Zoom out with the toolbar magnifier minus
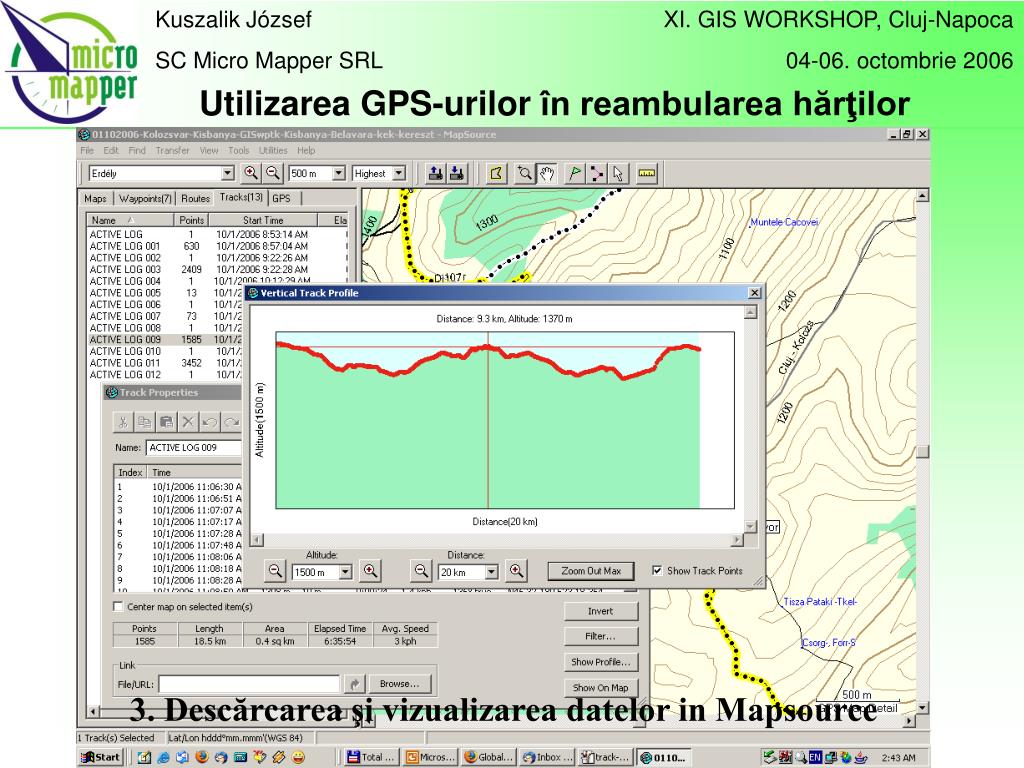 point(273,173)
